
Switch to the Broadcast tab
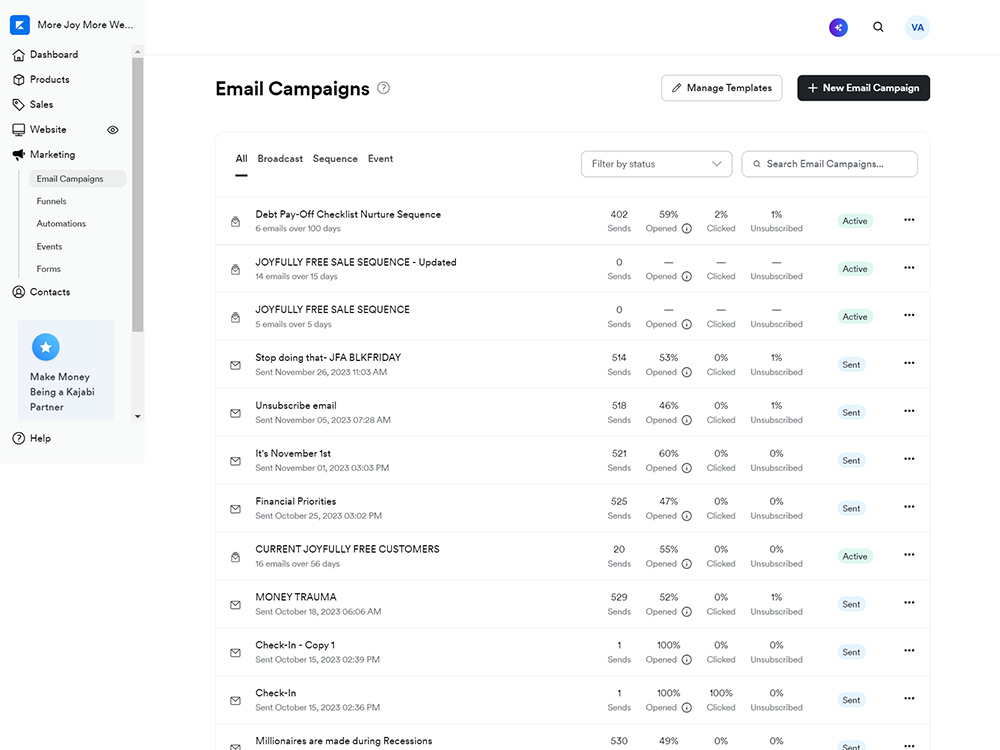[280, 159]
